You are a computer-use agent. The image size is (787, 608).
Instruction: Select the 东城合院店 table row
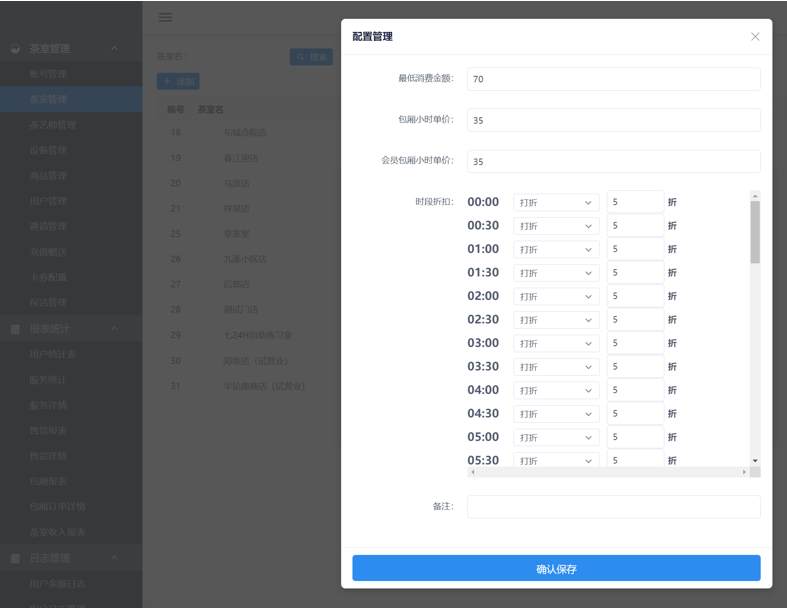tap(249, 133)
